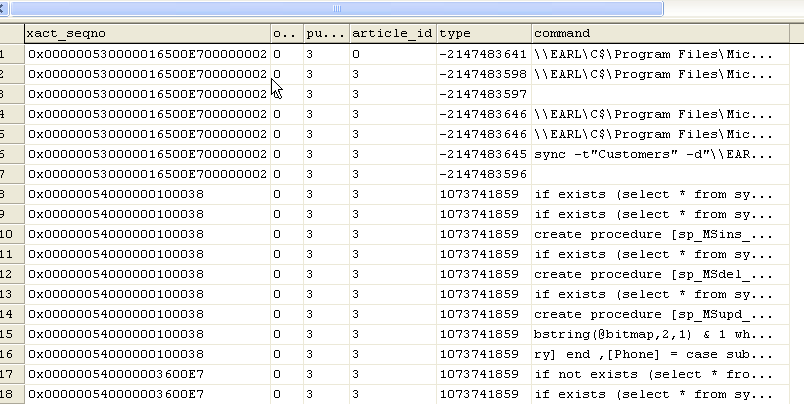Click the "if not exists" command cell
This screenshot has width=804, height=404.
[x=654, y=374]
